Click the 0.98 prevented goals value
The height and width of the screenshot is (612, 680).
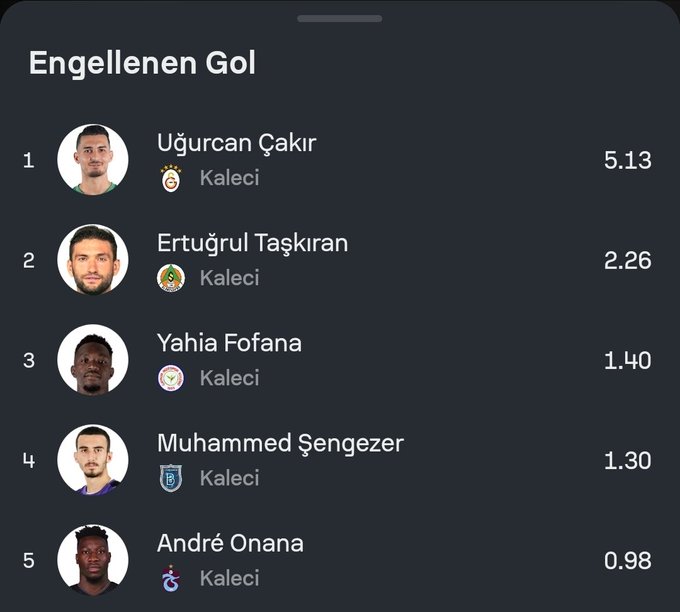point(627,560)
